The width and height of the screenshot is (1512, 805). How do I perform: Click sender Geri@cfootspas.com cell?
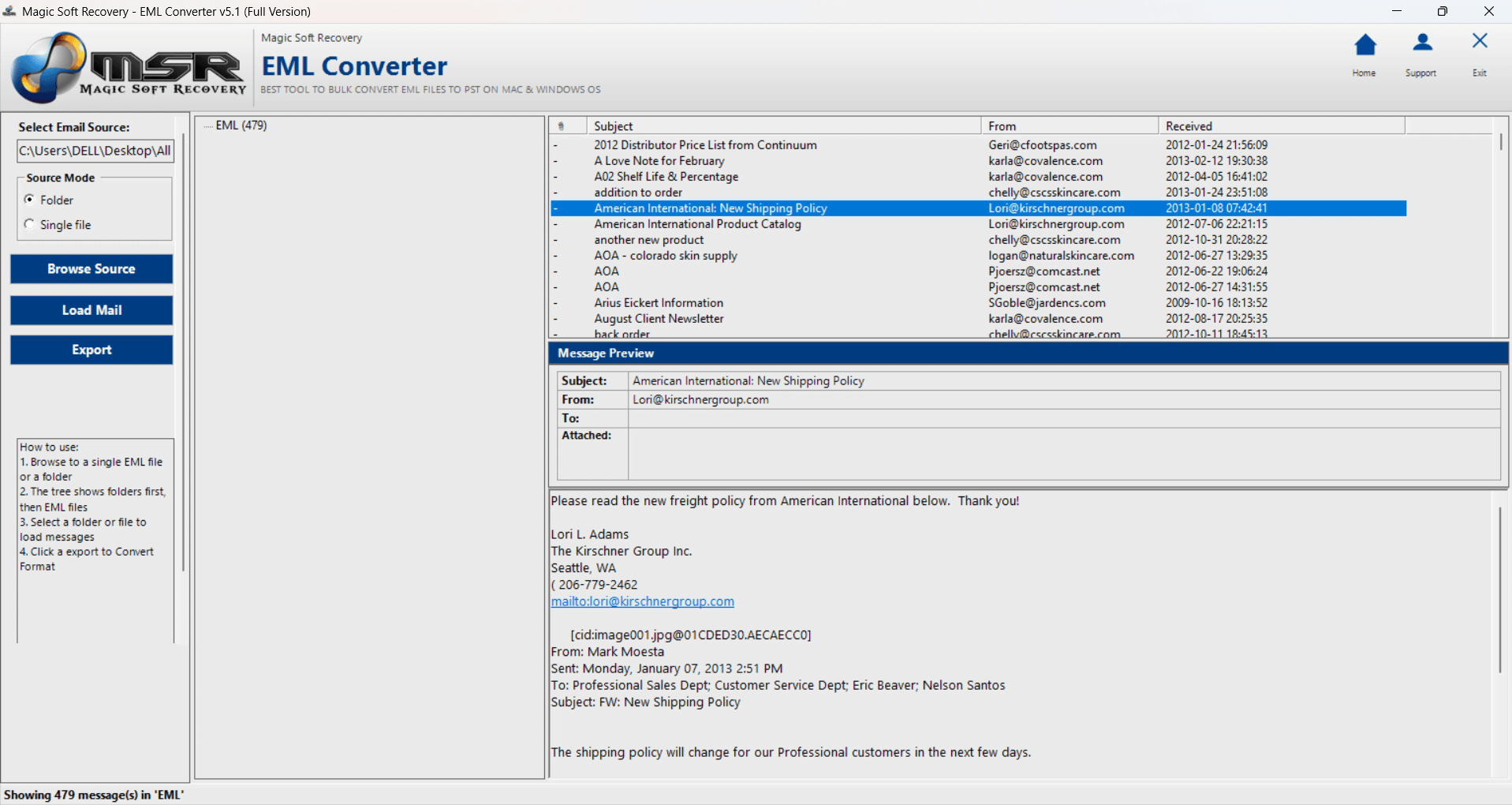1043,145
